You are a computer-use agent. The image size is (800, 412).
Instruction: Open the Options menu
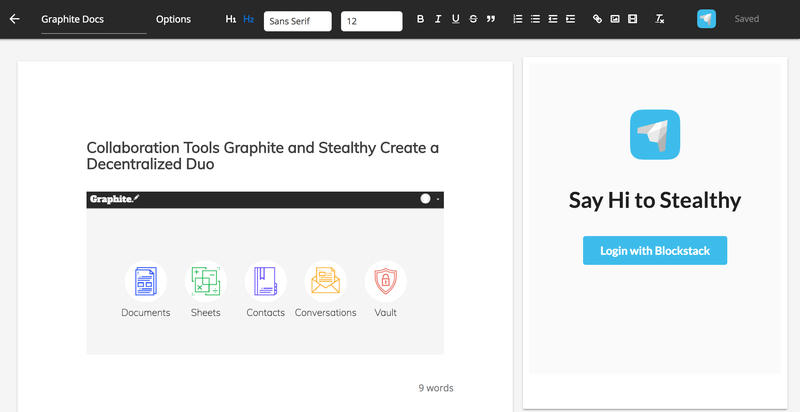pyautogui.click(x=173, y=19)
